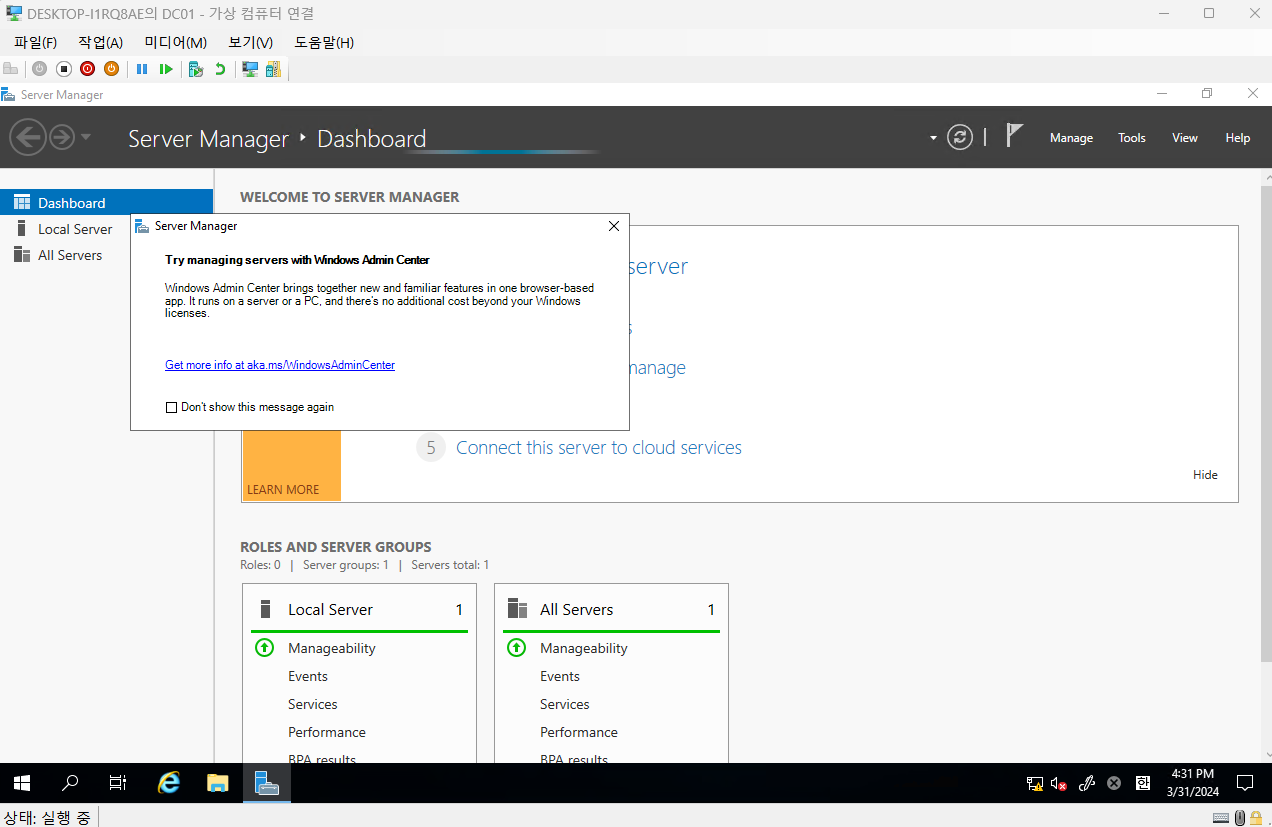Click the green Revert arrow icon
The image size is (1272, 827).
(220, 69)
